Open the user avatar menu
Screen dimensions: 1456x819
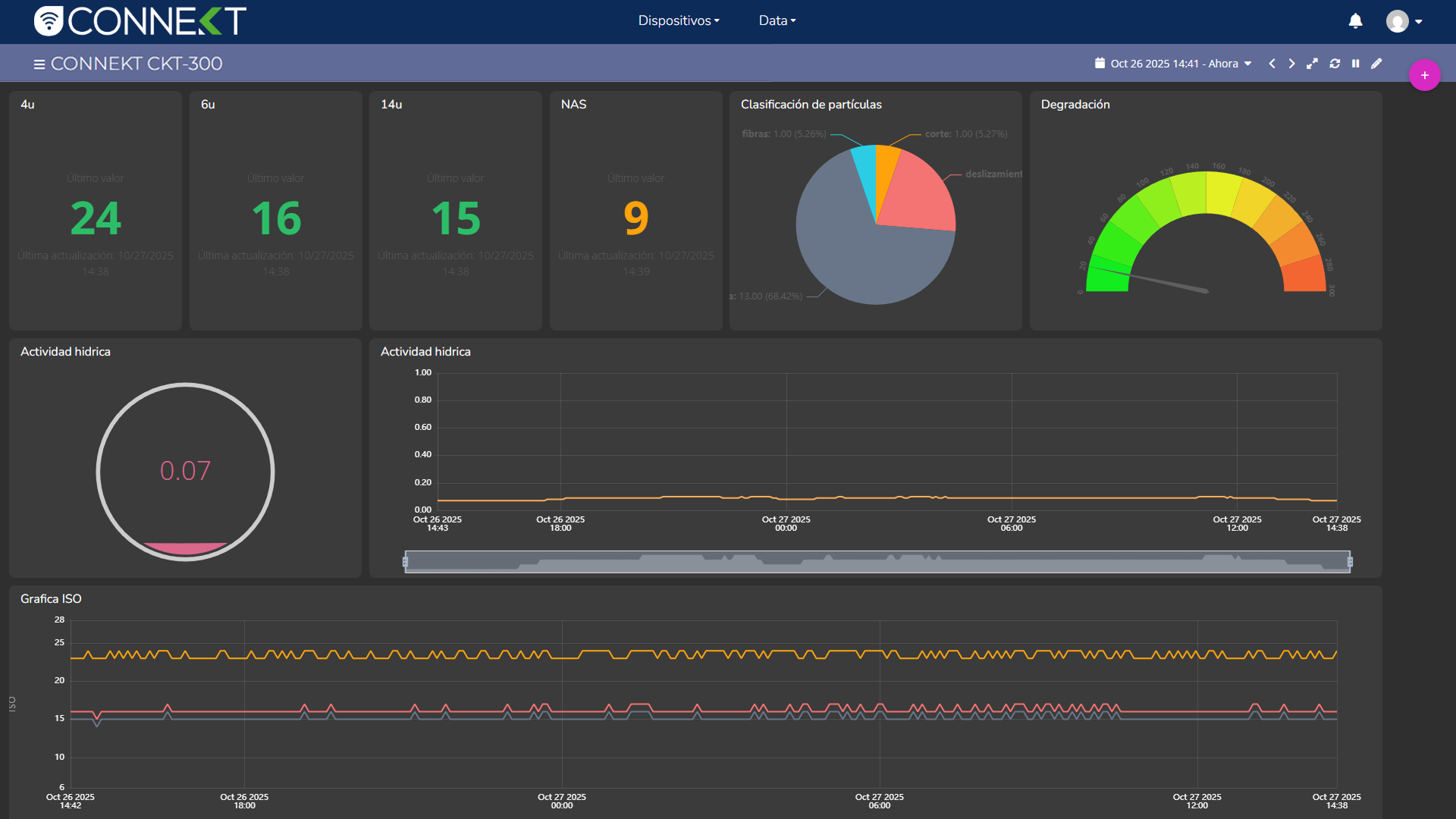pyautogui.click(x=1404, y=21)
